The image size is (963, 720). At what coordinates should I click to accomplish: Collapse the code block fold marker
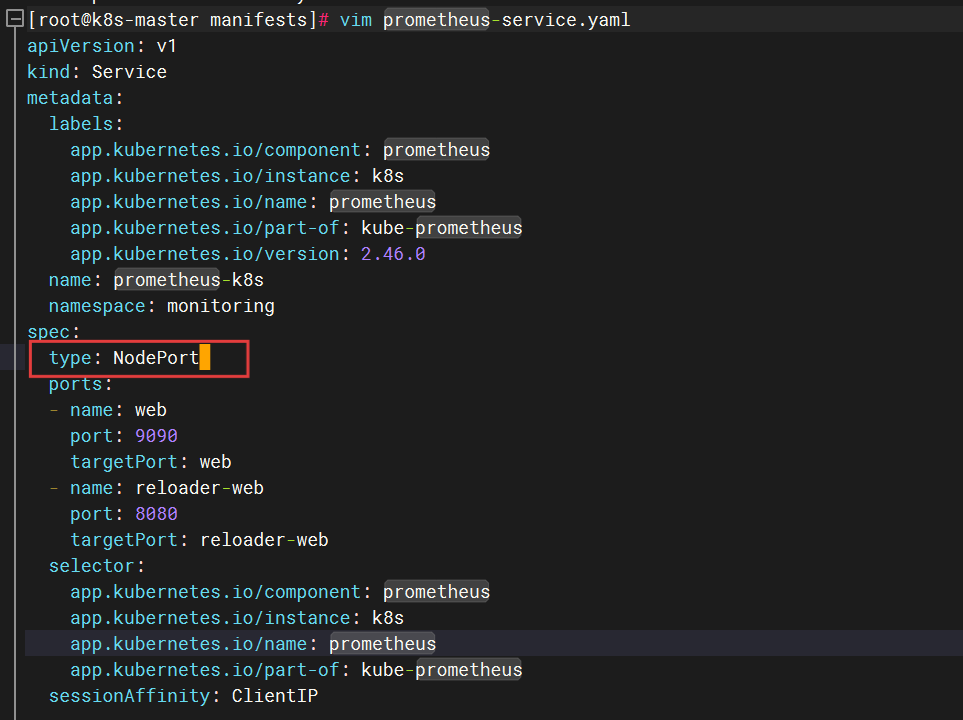15,19
